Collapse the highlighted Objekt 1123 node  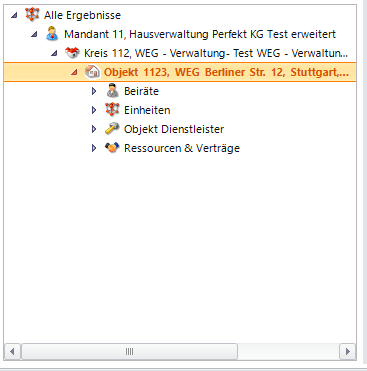coord(74,72)
